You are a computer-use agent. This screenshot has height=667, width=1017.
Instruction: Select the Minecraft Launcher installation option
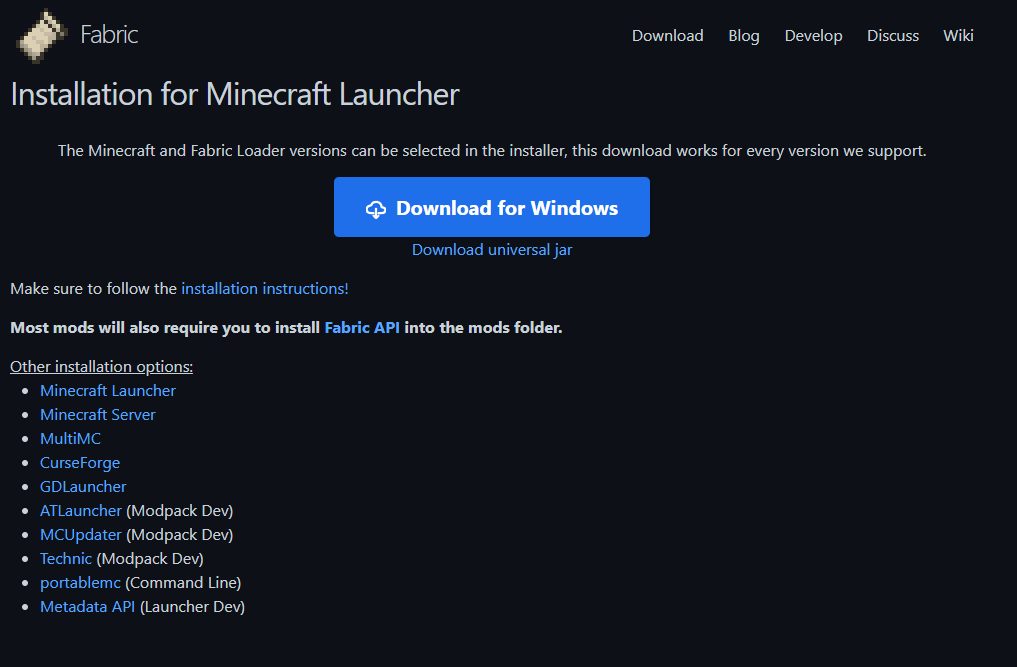click(x=108, y=391)
